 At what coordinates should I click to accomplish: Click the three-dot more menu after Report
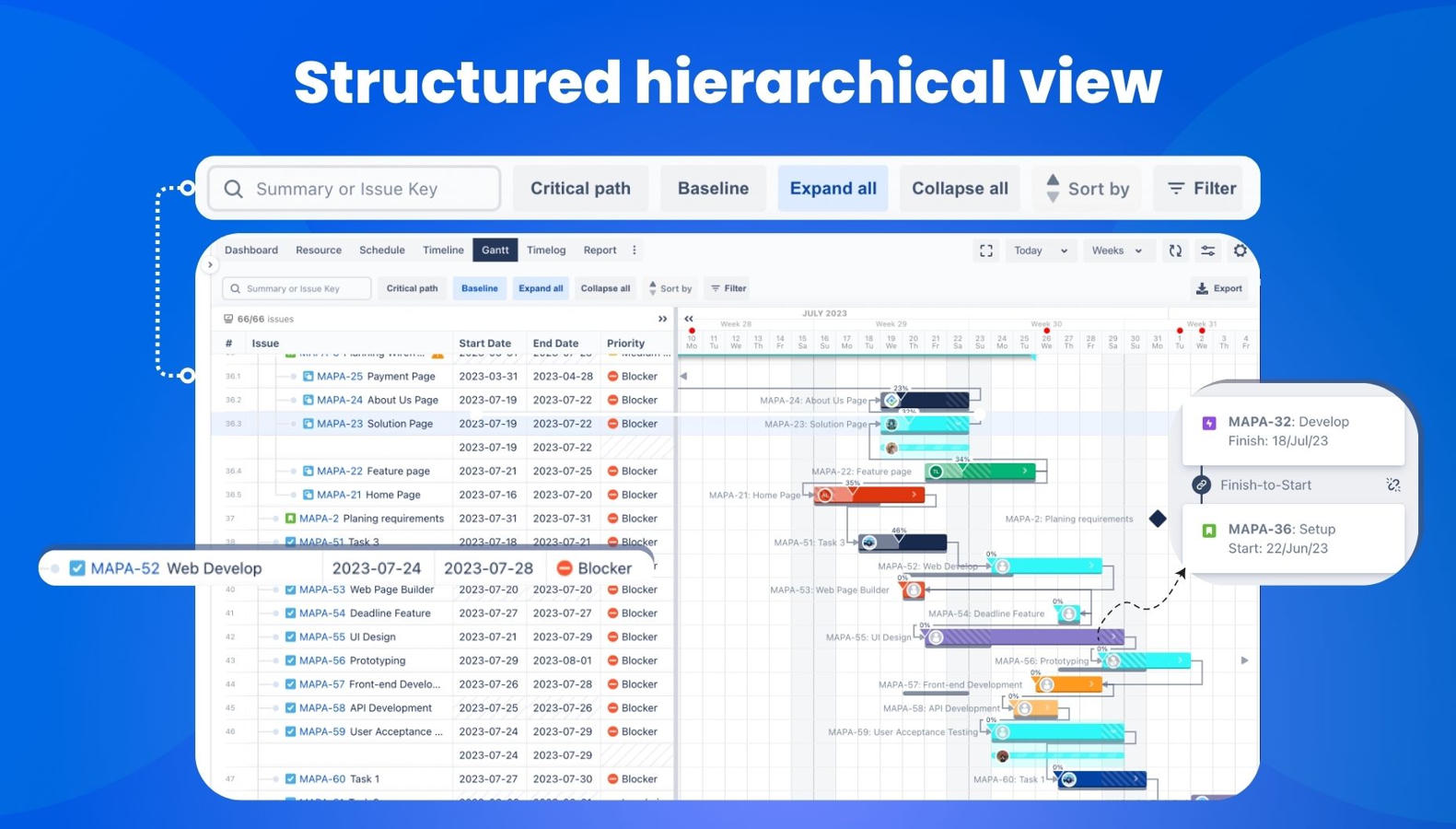coord(634,251)
